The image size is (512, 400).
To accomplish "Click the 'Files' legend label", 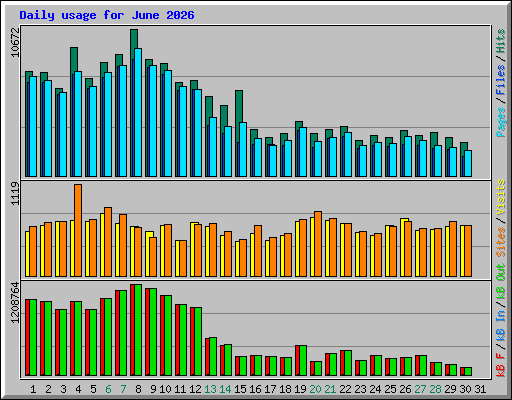I will [x=501, y=80].
